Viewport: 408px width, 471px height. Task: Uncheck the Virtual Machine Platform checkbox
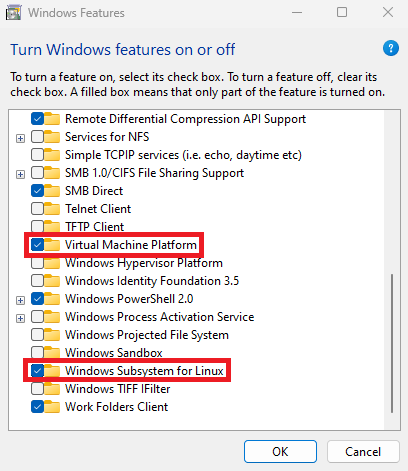(37, 245)
